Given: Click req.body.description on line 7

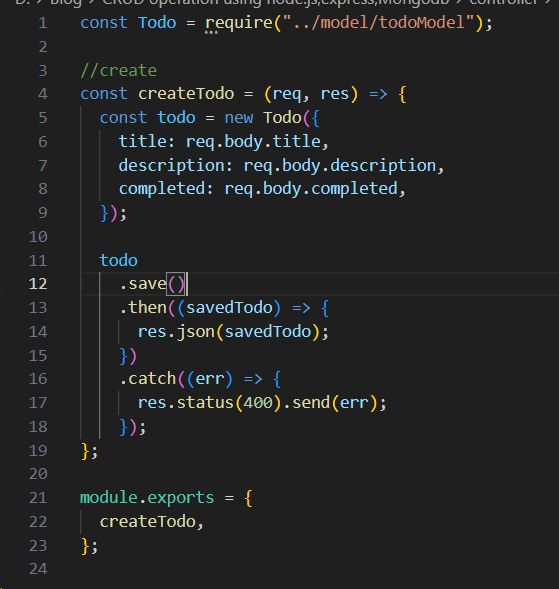Looking at the screenshot, I should tap(340, 166).
